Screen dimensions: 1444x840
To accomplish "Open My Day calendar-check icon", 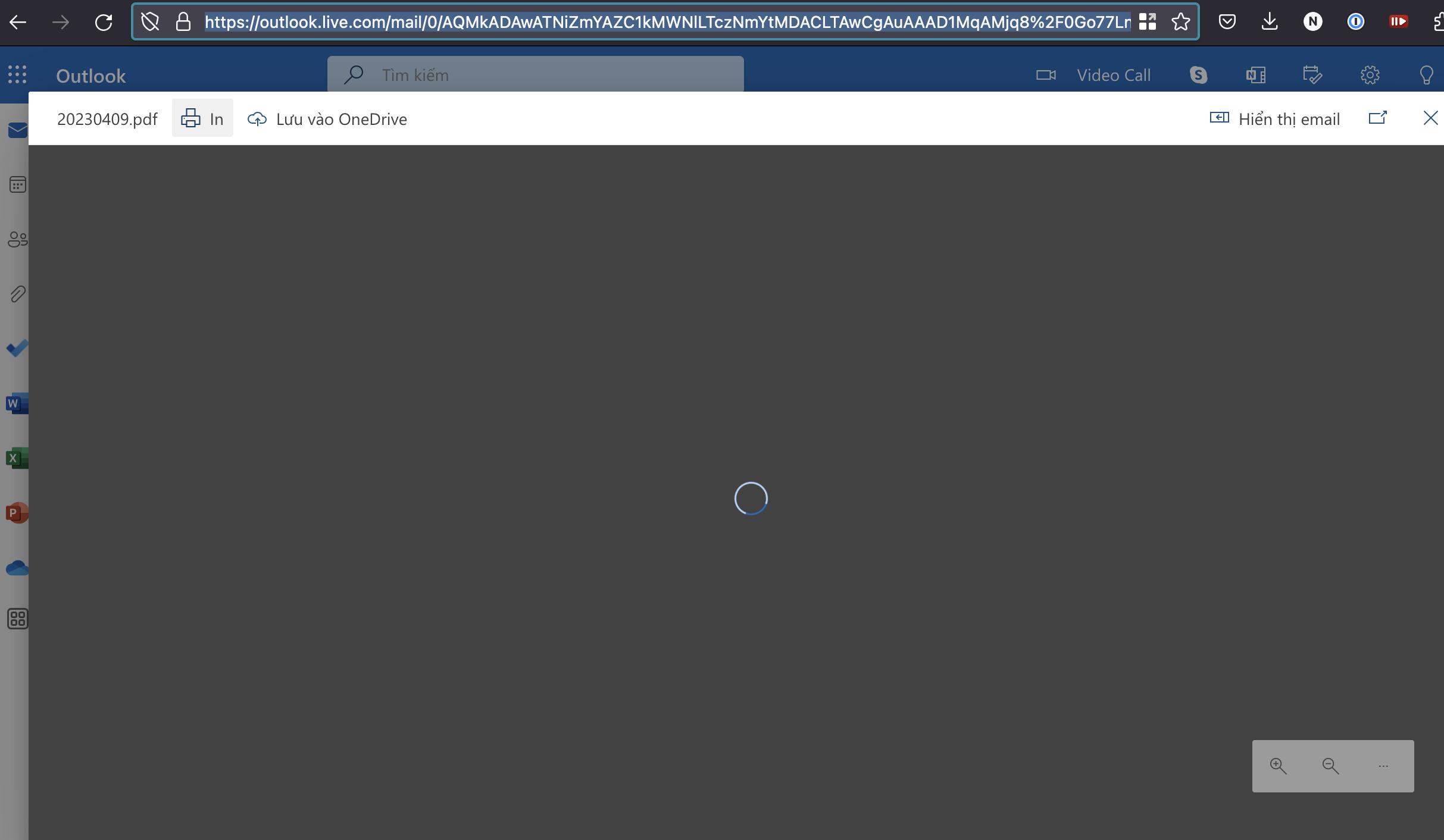I will pos(1312,75).
